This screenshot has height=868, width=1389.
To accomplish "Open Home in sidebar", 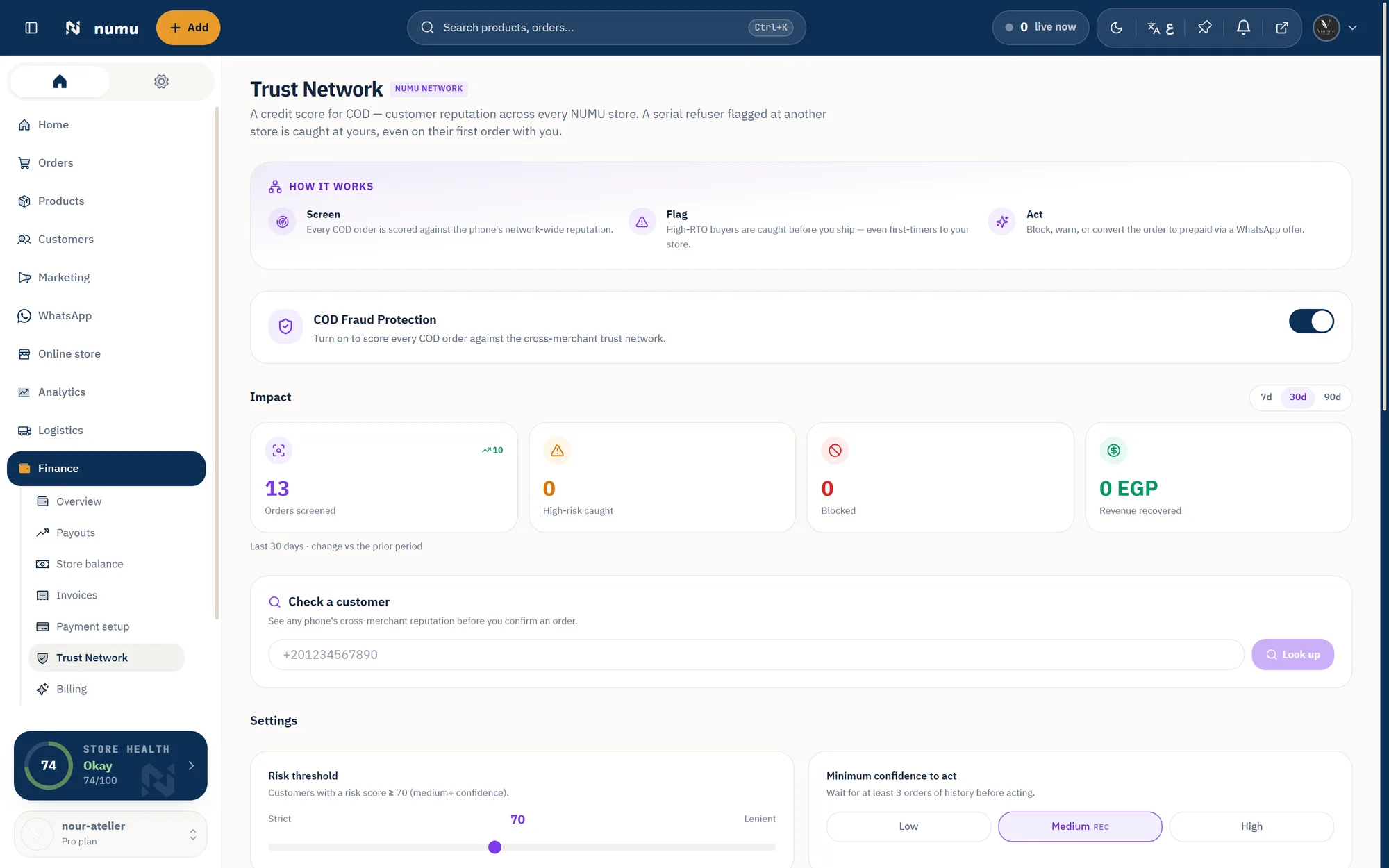I will pos(106,125).
